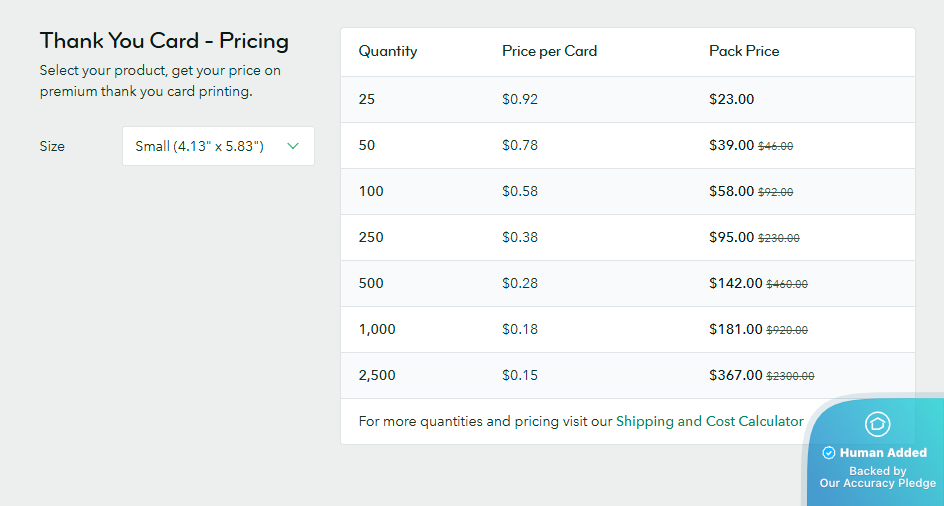Viewport: 944px width, 506px height.
Task: Click the Quantity column header
Action: pyautogui.click(x=388, y=51)
